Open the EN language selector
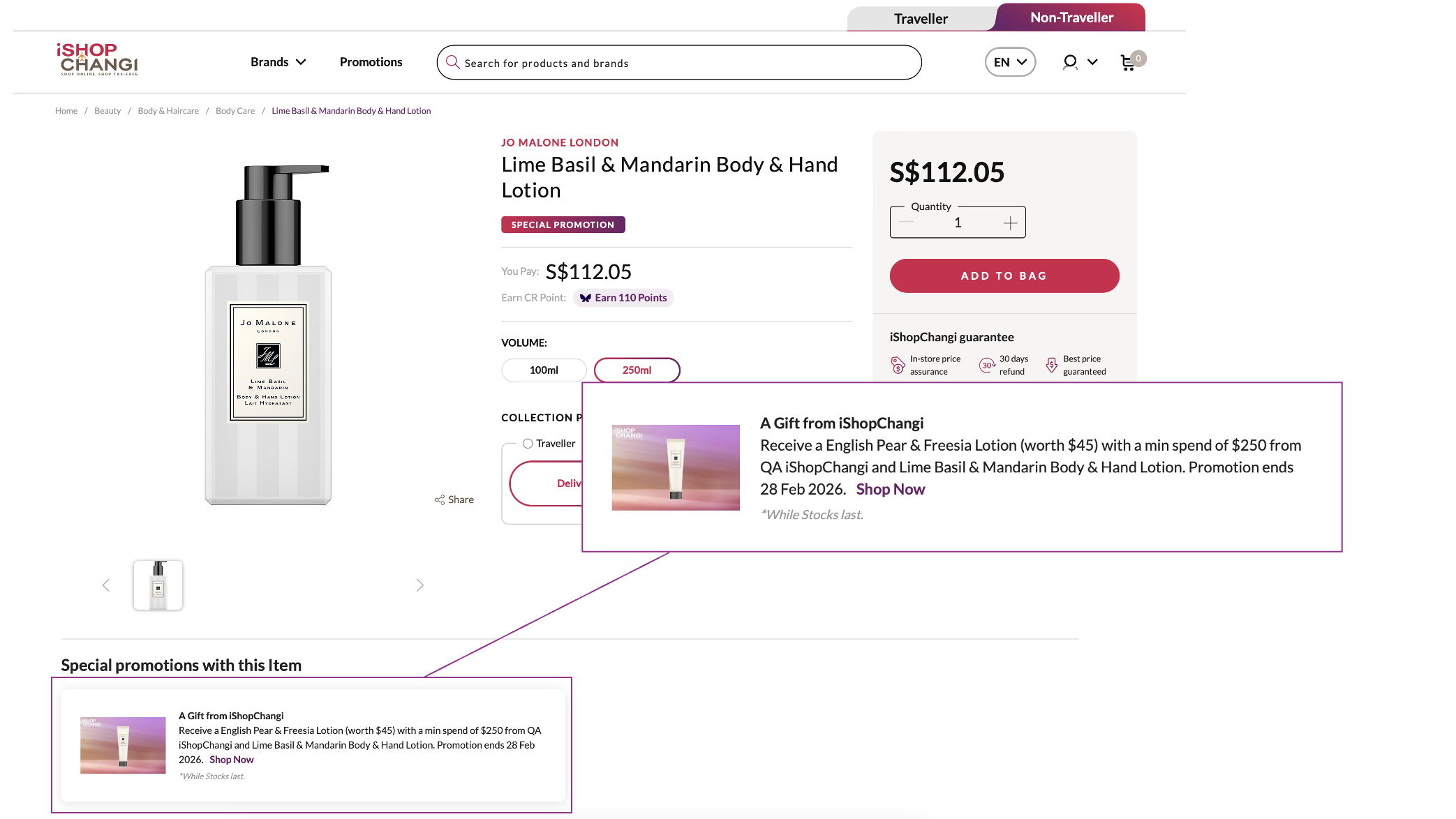 1010,62
